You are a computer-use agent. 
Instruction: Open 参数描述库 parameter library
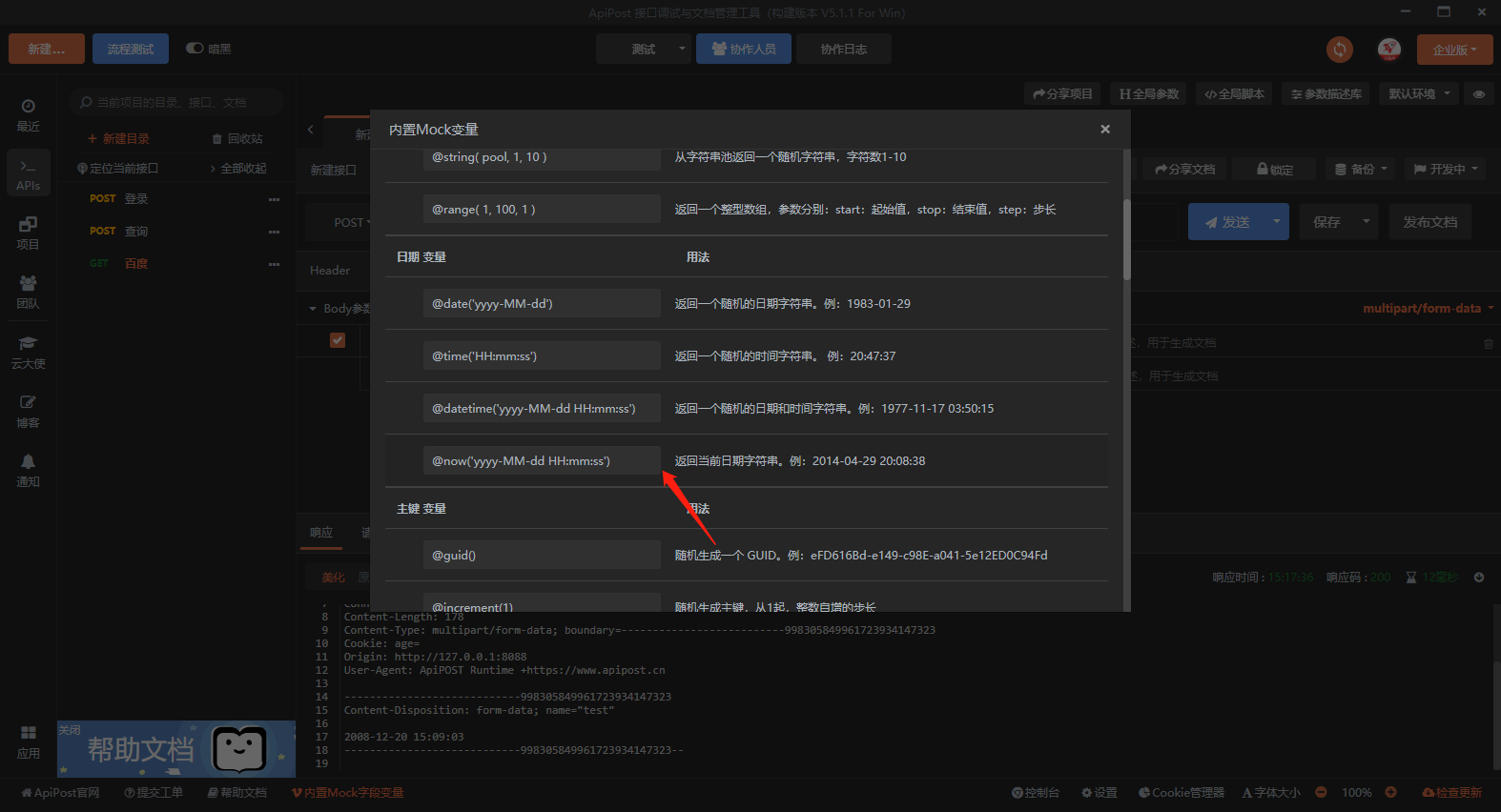click(x=1326, y=93)
